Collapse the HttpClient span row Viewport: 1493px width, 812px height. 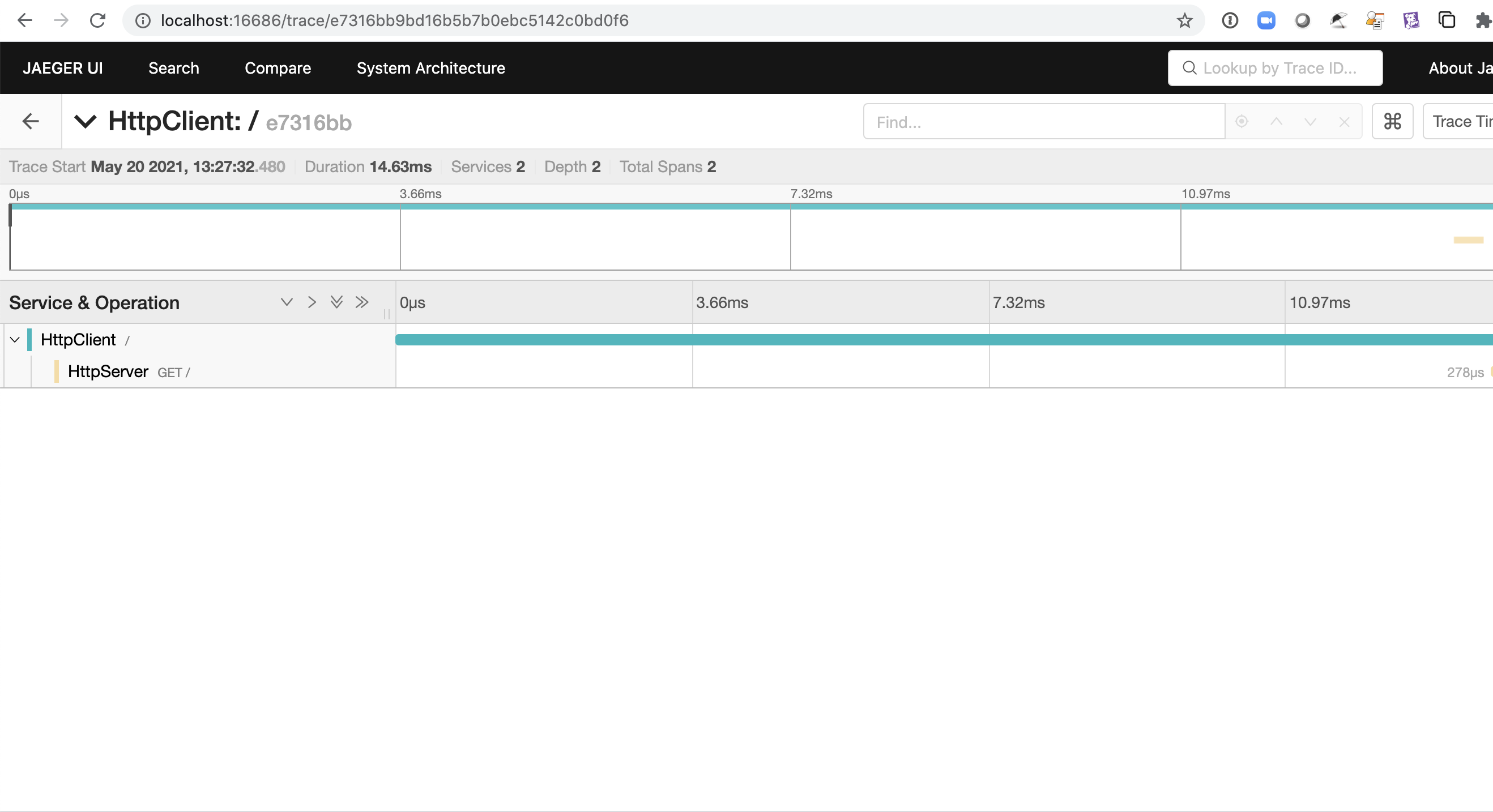15,340
